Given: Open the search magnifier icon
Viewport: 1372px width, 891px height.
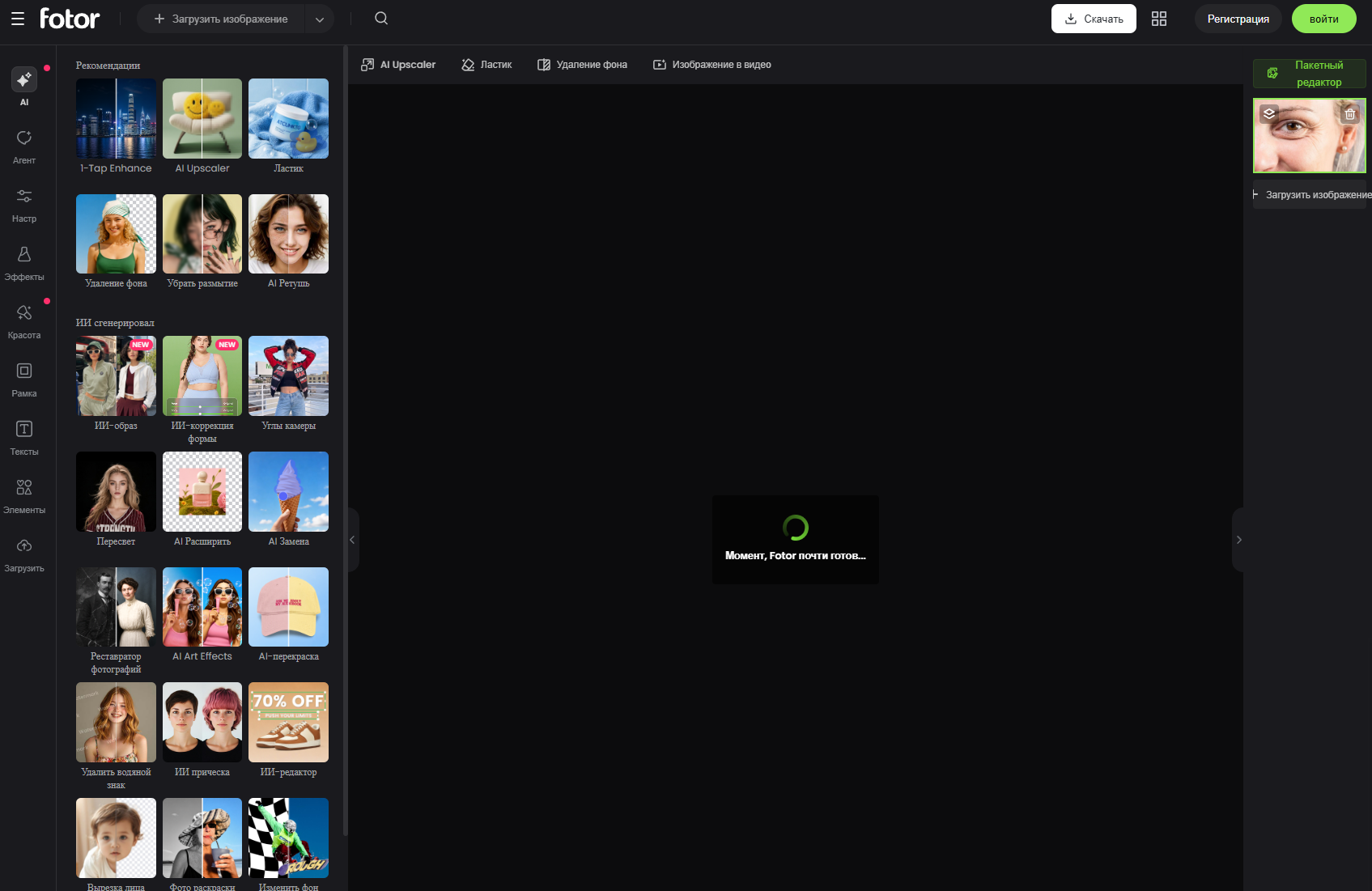Looking at the screenshot, I should (x=381, y=19).
